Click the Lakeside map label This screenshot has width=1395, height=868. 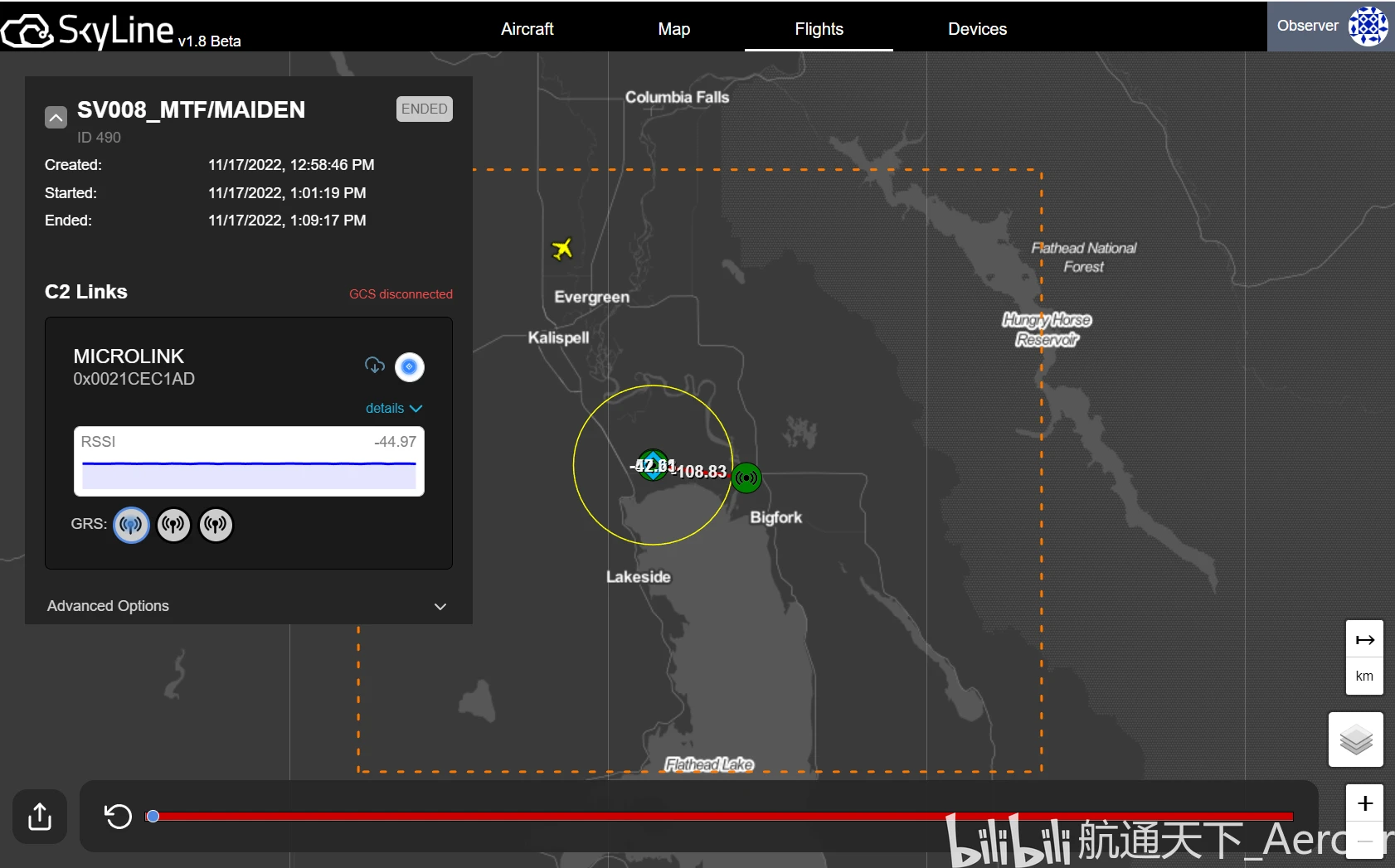(638, 577)
